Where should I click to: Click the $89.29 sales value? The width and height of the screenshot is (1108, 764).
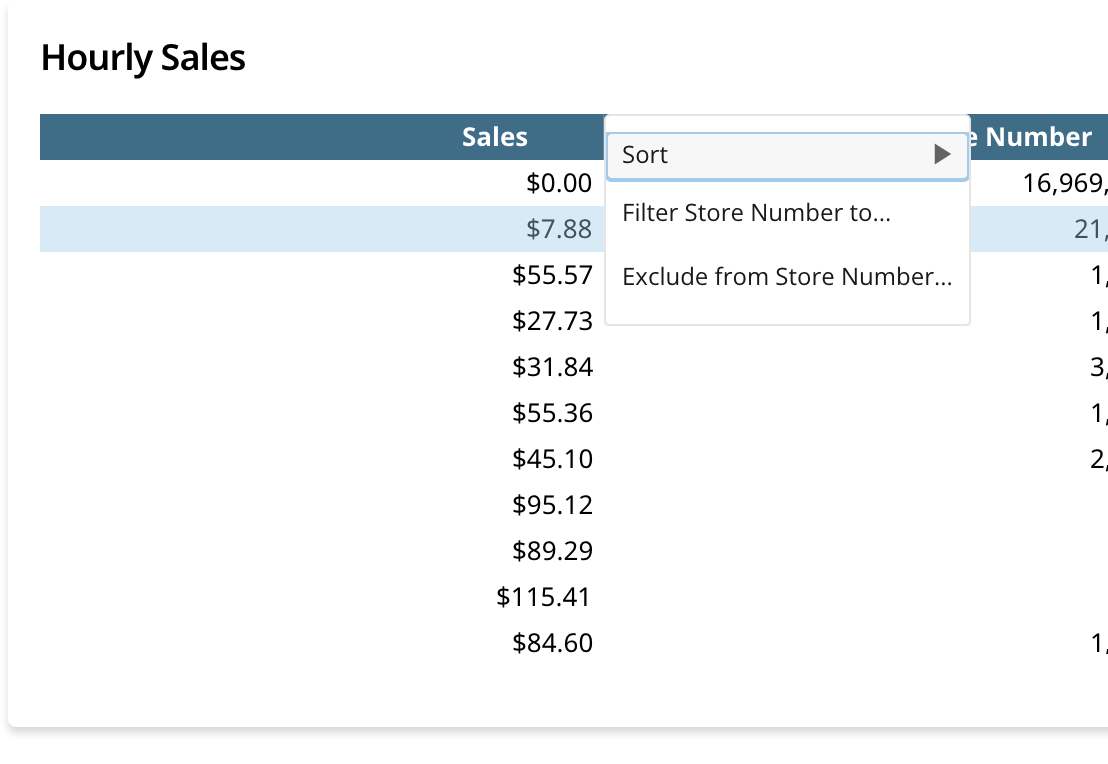click(553, 551)
